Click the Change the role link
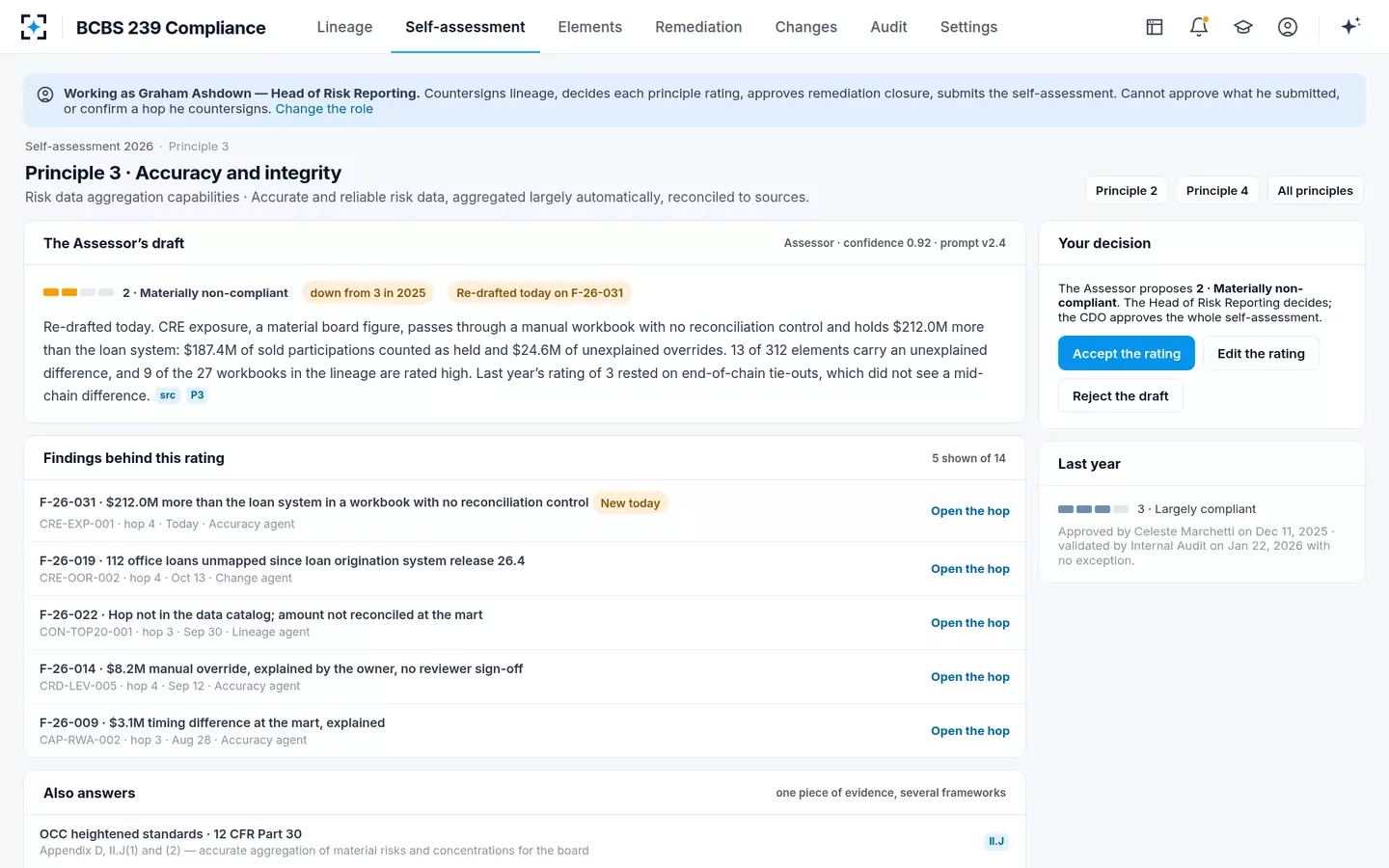 [x=324, y=109]
